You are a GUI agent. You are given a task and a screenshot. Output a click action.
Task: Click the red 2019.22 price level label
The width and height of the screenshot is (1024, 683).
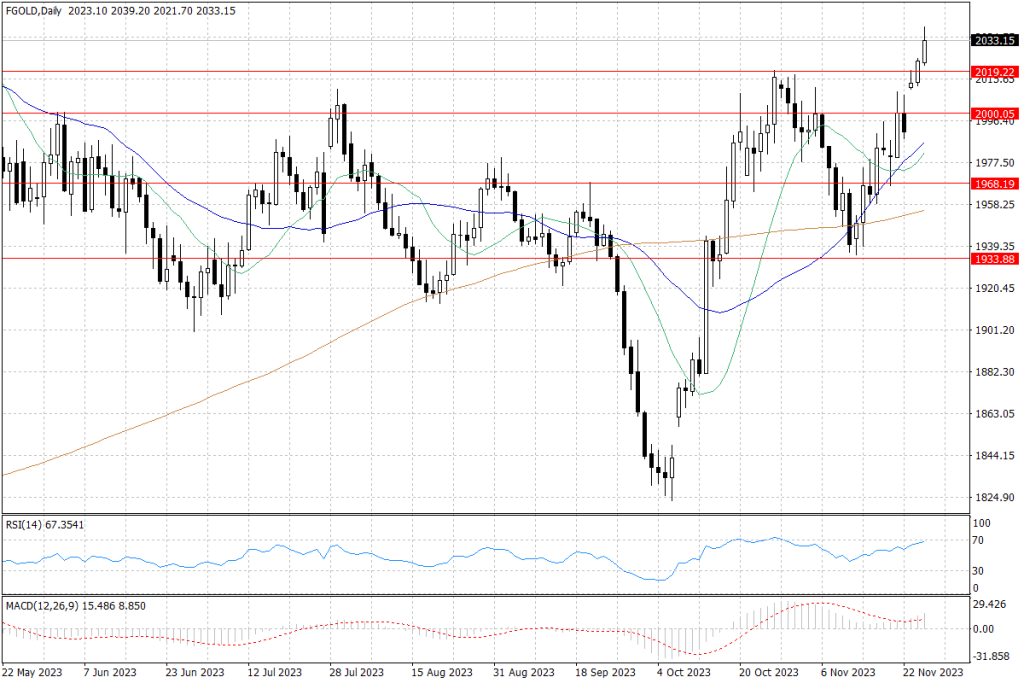click(x=994, y=72)
